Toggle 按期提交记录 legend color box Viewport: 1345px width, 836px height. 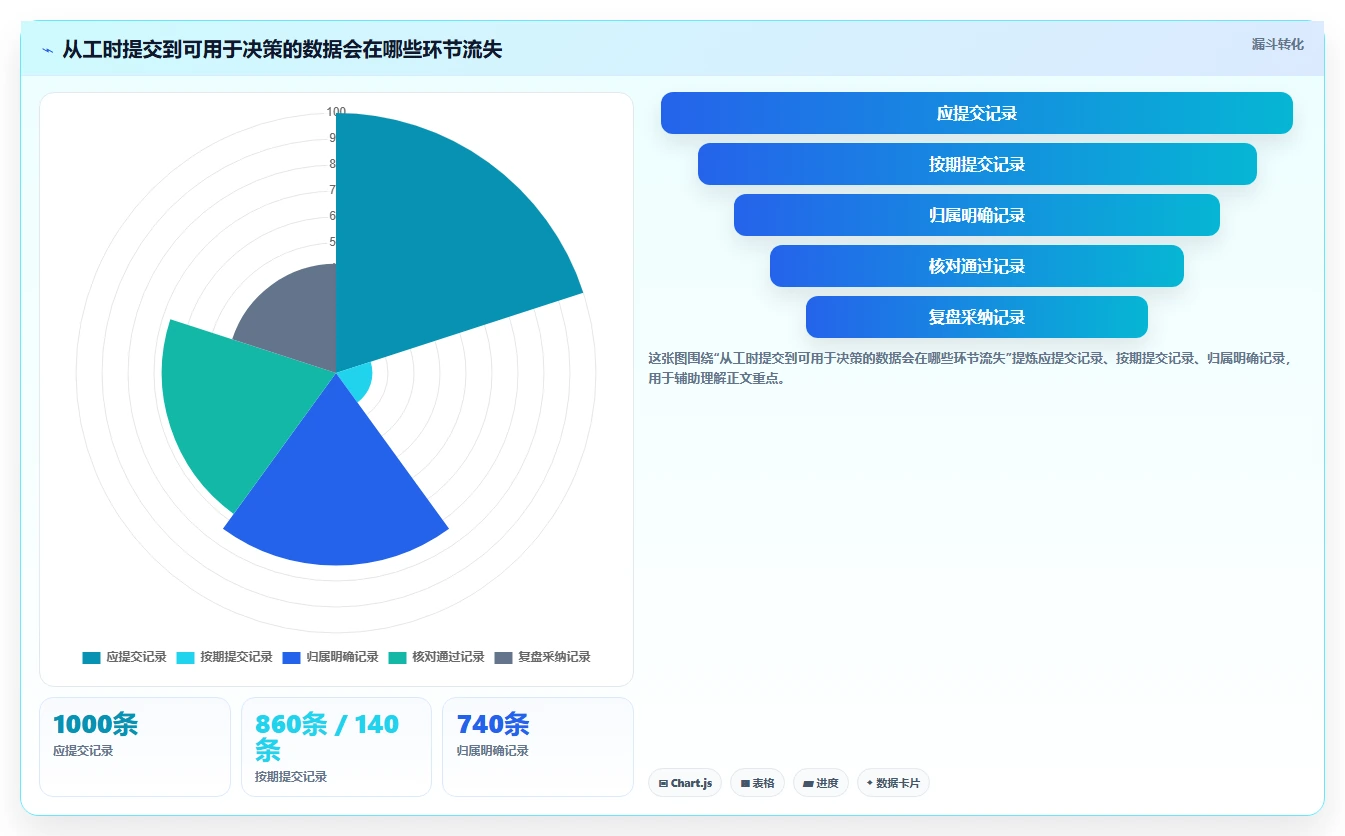[186, 657]
